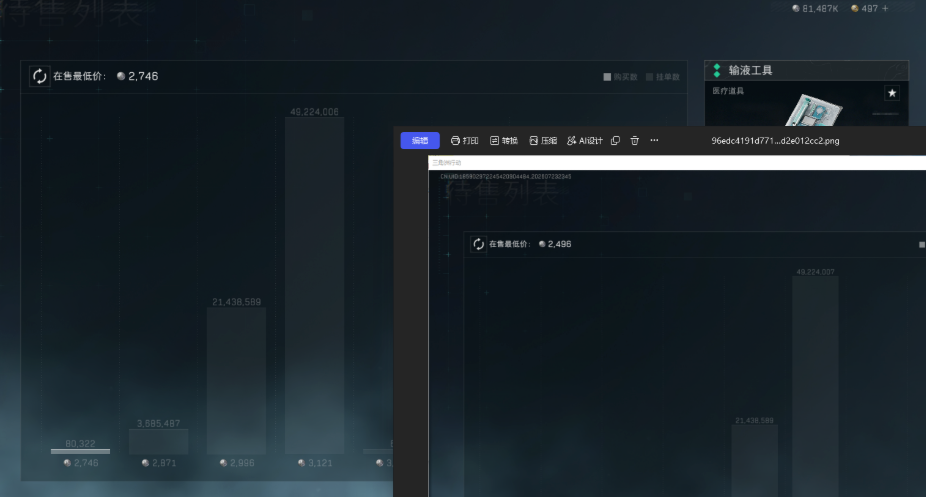Click the 497 gold coin balance
This screenshot has height=497, width=926.
click(865, 8)
